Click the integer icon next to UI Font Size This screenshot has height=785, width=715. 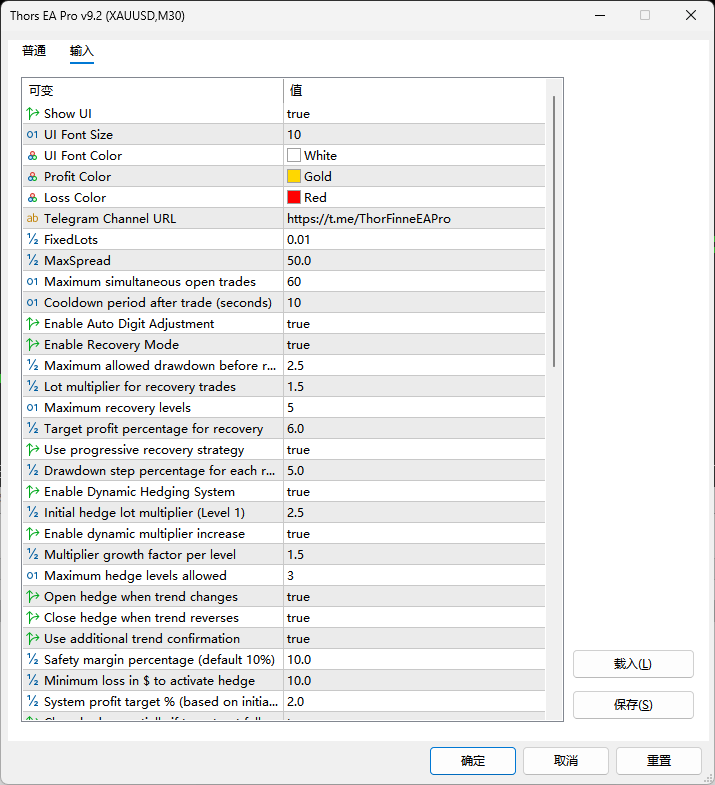(x=33, y=135)
